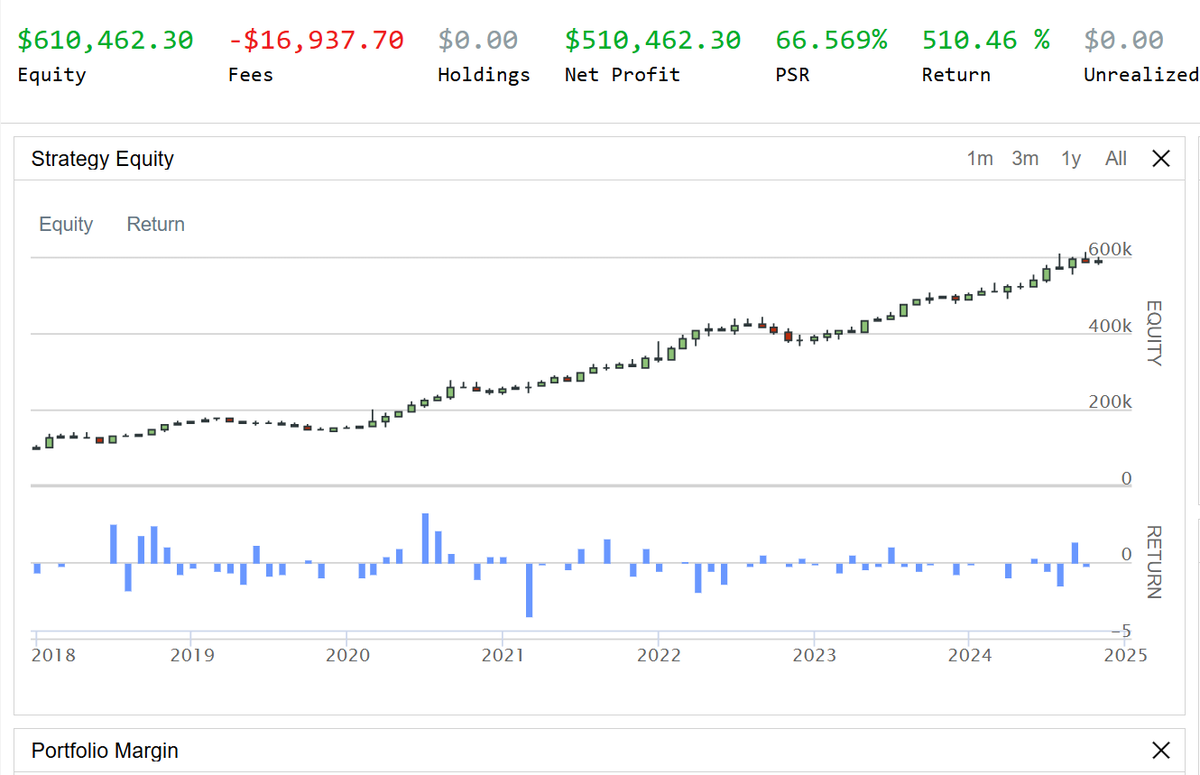Click the $510,462.30 net profit value
The image size is (1200, 775).
pyautogui.click(x=653, y=40)
